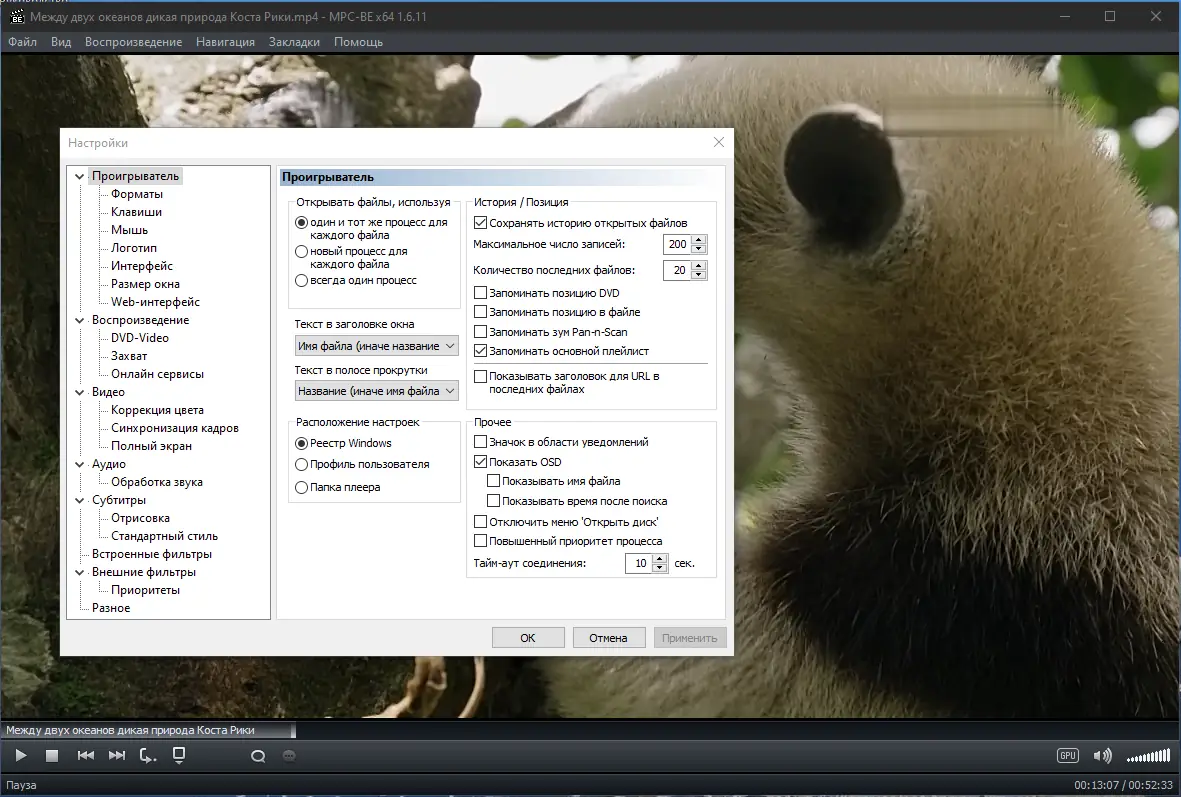Confirm settings with OK button
Viewport: 1181px width, 797px height.
528,637
